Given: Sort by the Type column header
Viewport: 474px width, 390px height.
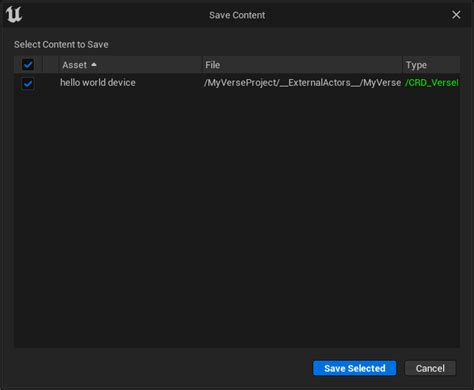Looking at the screenshot, I should pos(431,65).
